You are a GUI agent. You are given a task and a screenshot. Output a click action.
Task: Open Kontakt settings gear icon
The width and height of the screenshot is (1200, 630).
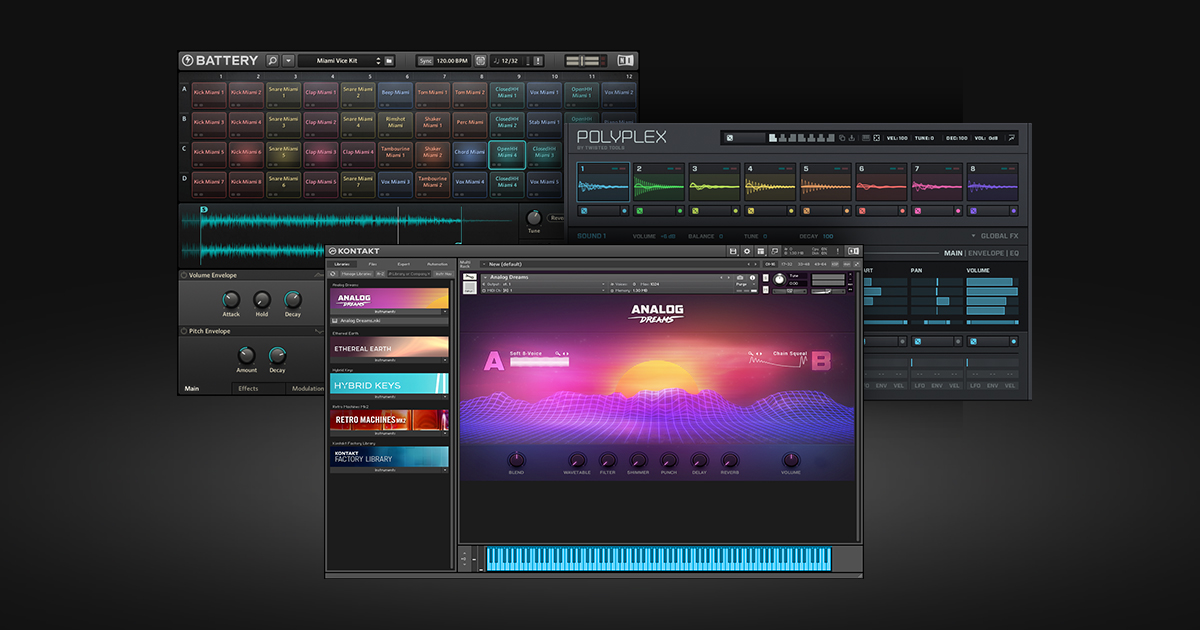pyautogui.click(x=747, y=250)
